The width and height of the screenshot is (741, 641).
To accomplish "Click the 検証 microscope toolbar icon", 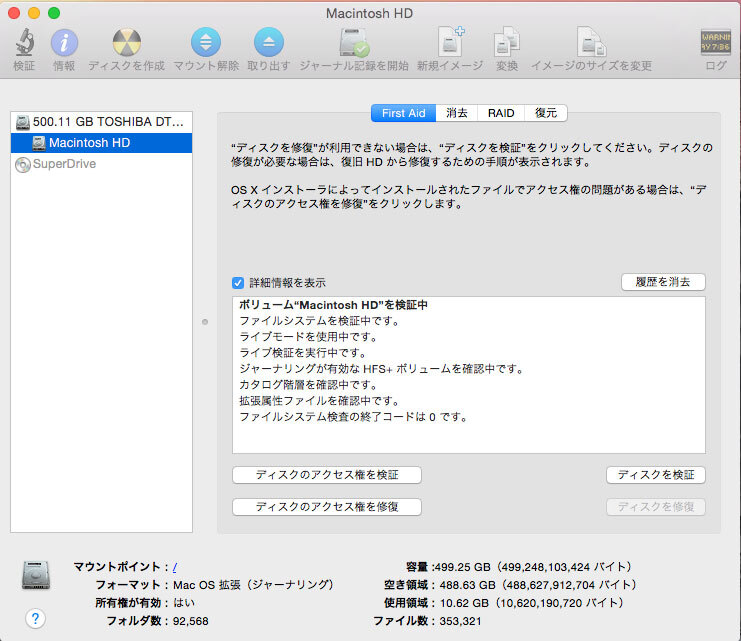I will tap(24, 43).
